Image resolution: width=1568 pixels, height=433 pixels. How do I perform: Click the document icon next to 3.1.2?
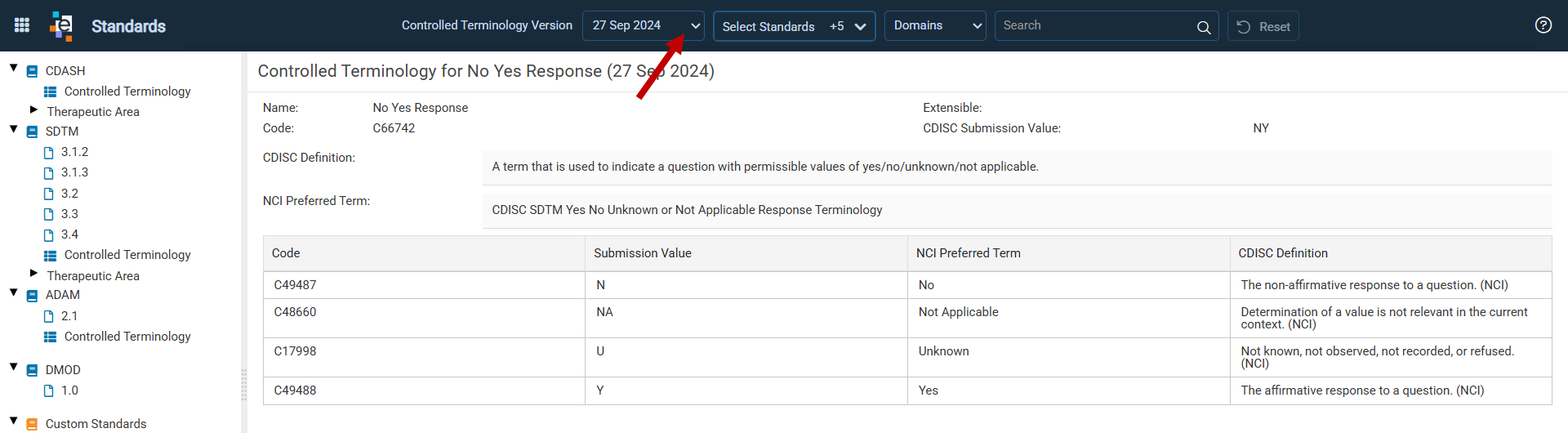(x=48, y=153)
